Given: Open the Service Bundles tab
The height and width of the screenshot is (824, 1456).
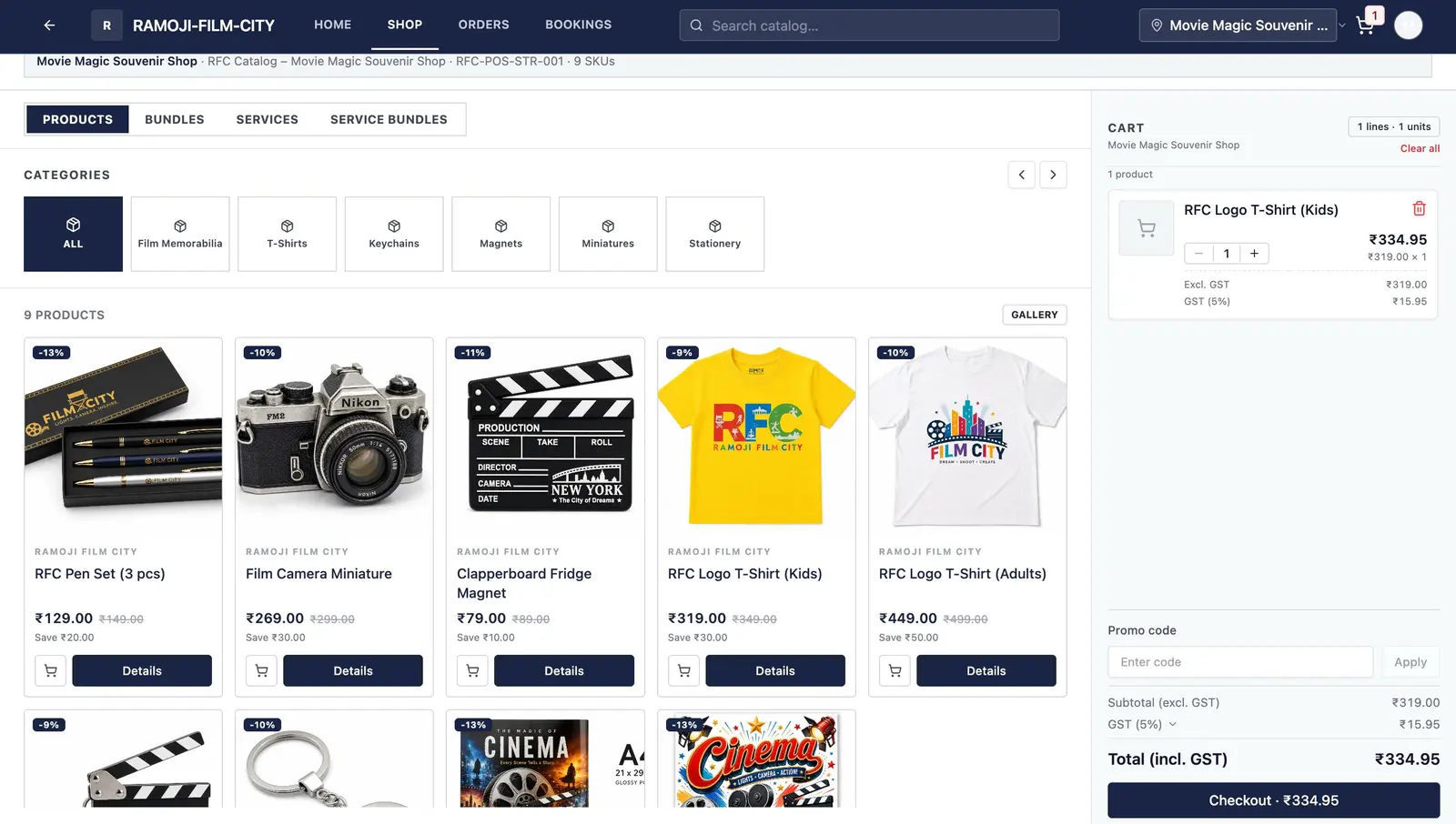Looking at the screenshot, I should point(389,119).
